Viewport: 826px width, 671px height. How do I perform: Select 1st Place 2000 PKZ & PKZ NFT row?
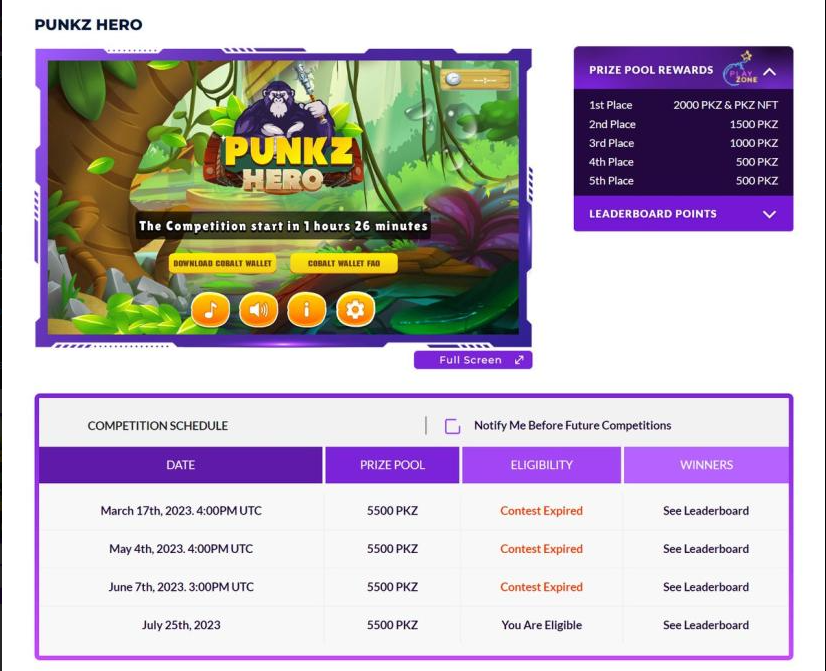683,105
